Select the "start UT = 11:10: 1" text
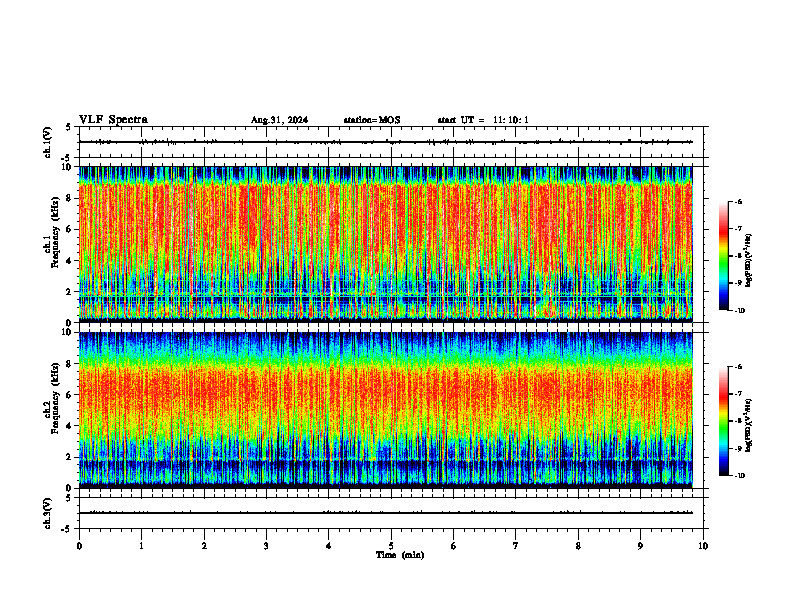Viewport: 792px width, 612px height. point(483,120)
